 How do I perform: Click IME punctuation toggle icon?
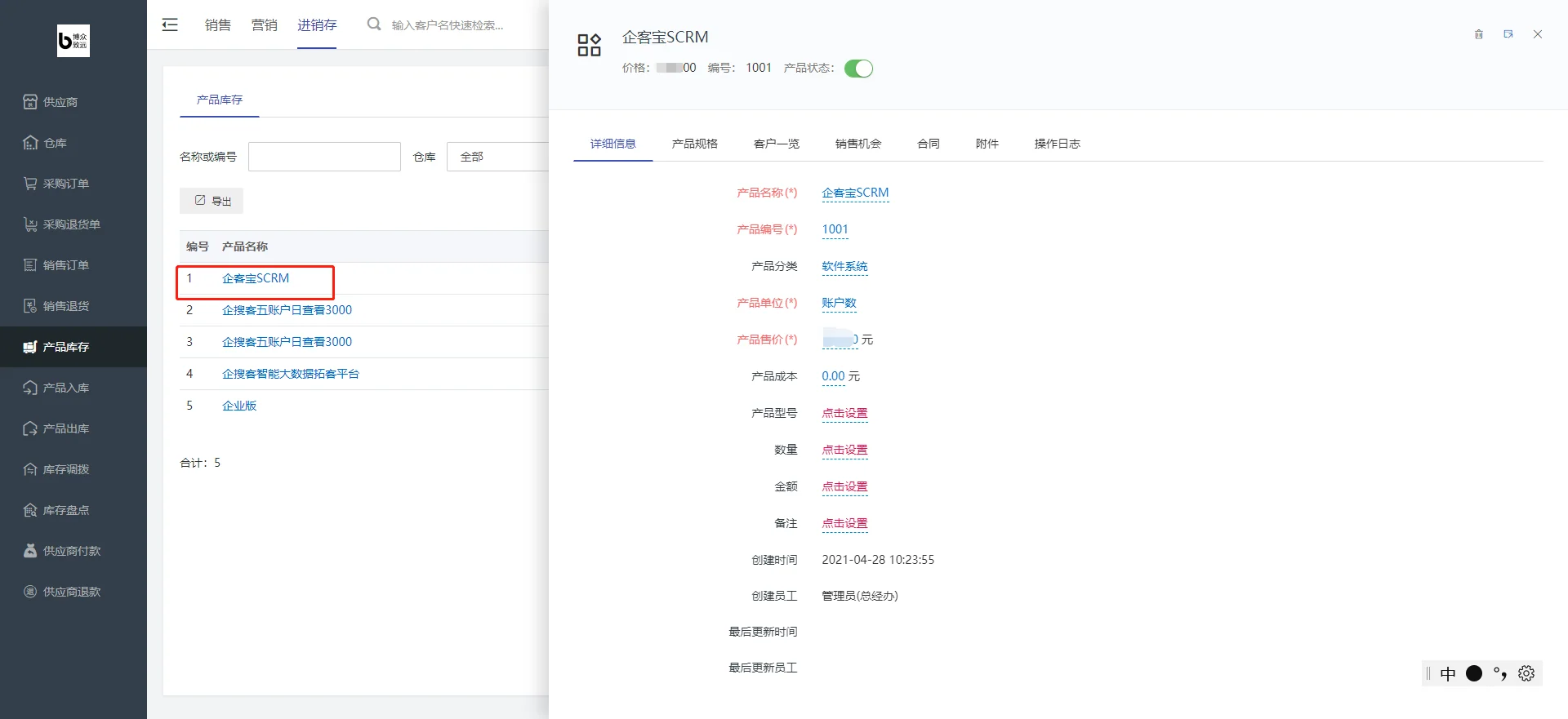pyautogui.click(x=1500, y=673)
